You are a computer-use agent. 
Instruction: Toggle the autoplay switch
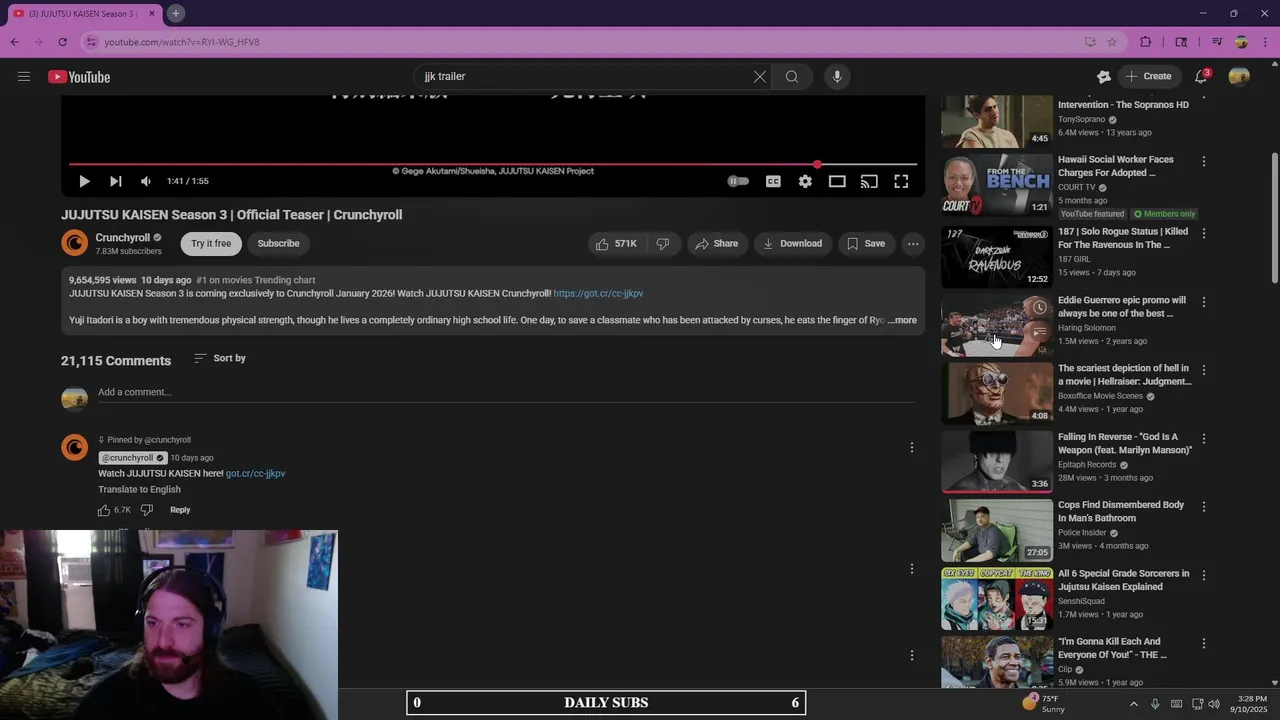tap(738, 181)
